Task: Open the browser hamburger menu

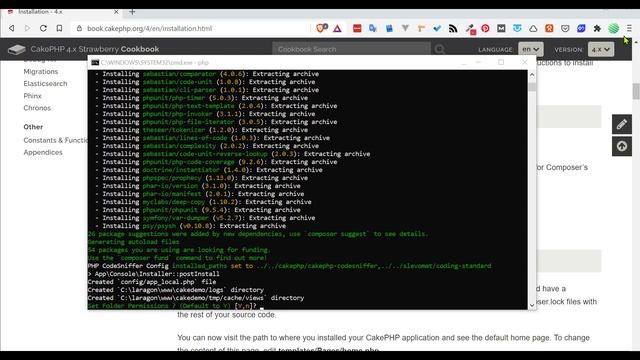Action: (x=629, y=28)
